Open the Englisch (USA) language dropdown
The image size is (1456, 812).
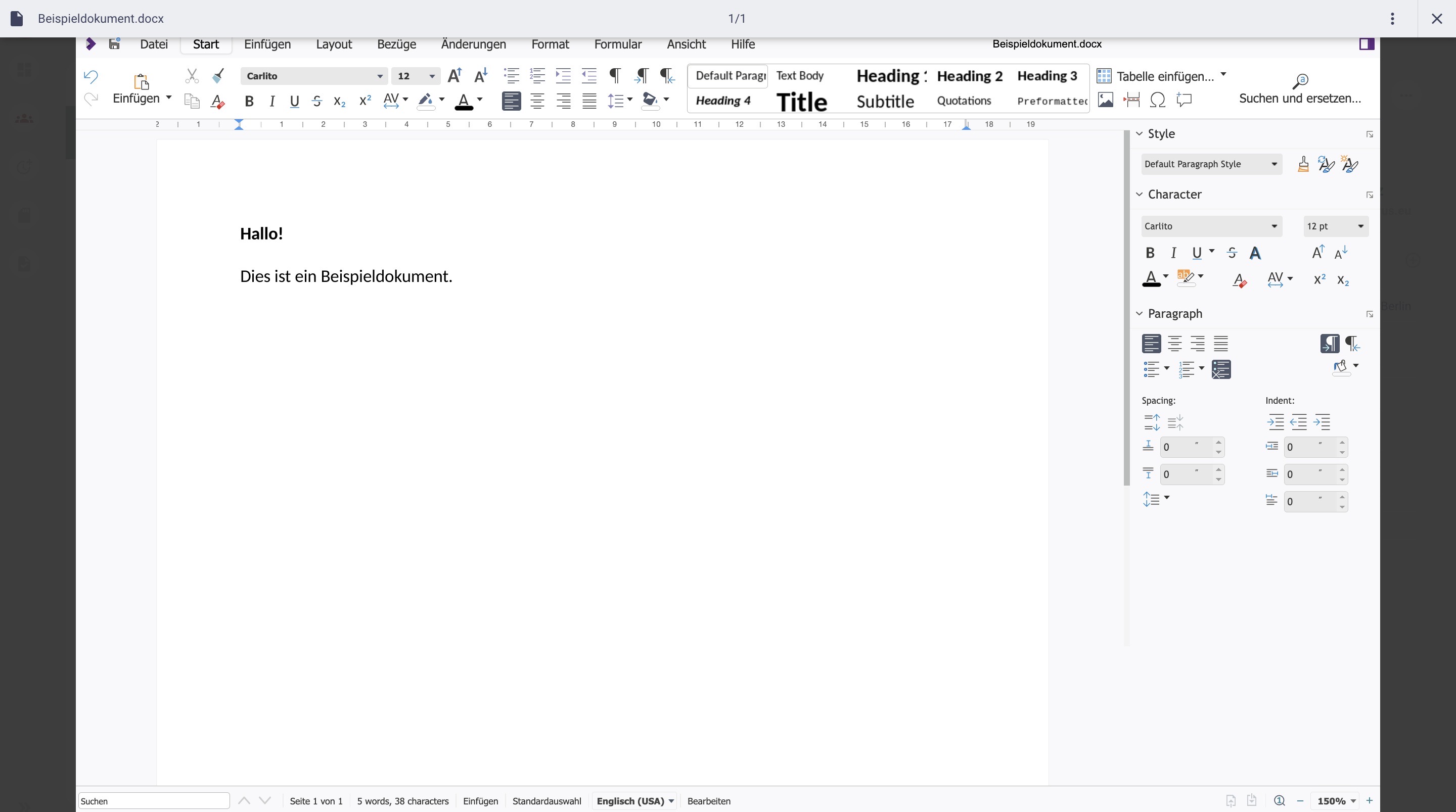click(x=635, y=801)
